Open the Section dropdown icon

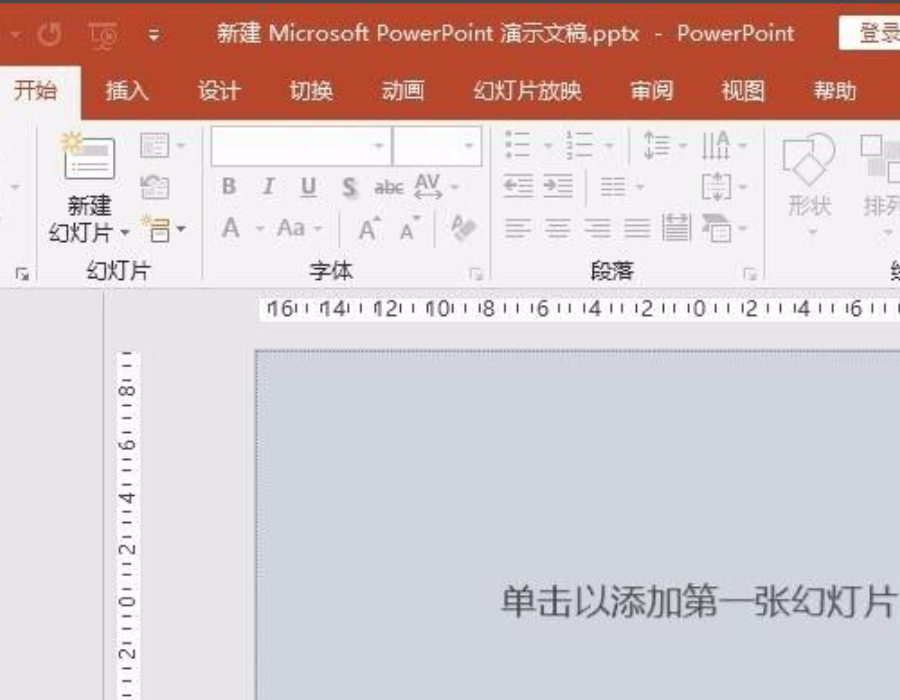coord(163,230)
